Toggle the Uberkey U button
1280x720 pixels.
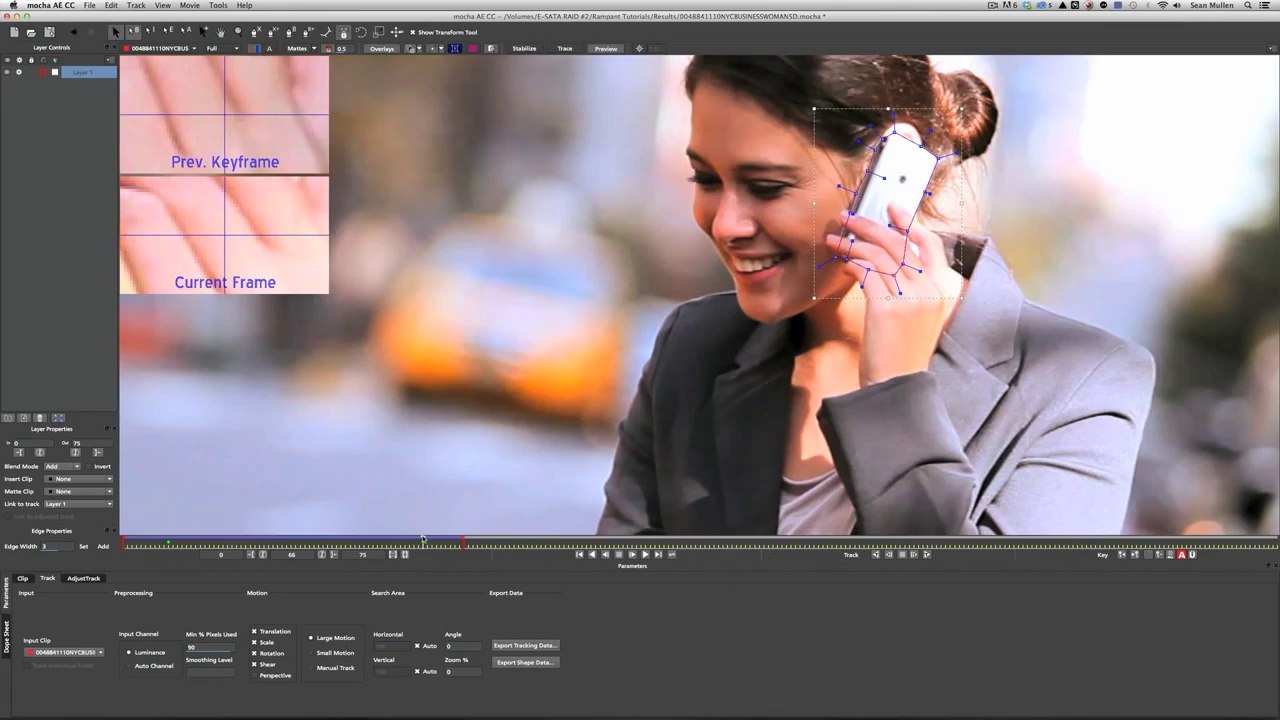(1192, 554)
